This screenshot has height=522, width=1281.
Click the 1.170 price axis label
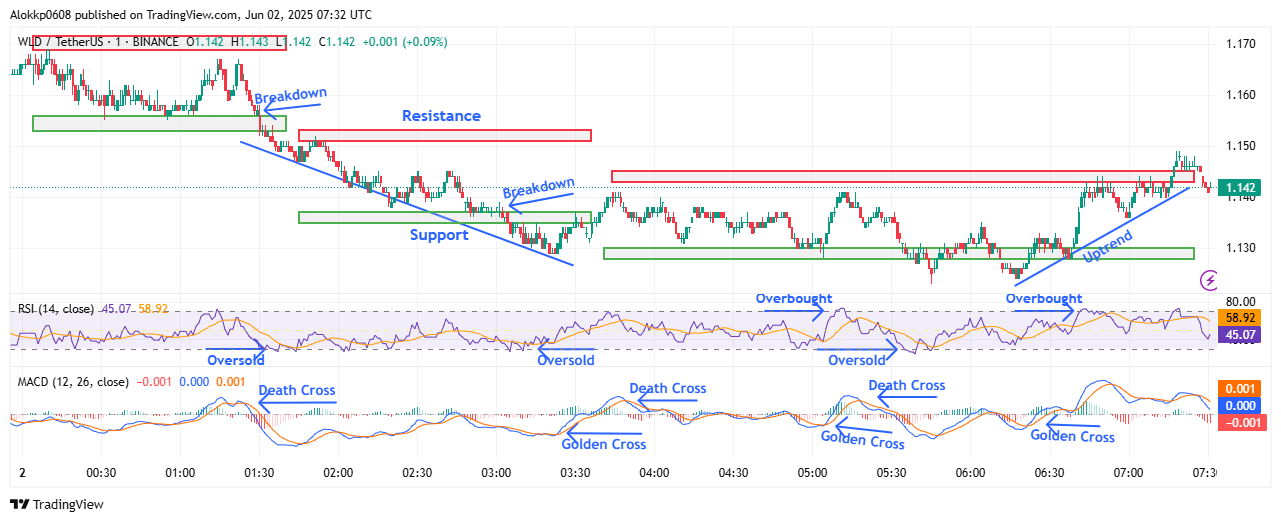click(x=1241, y=44)
